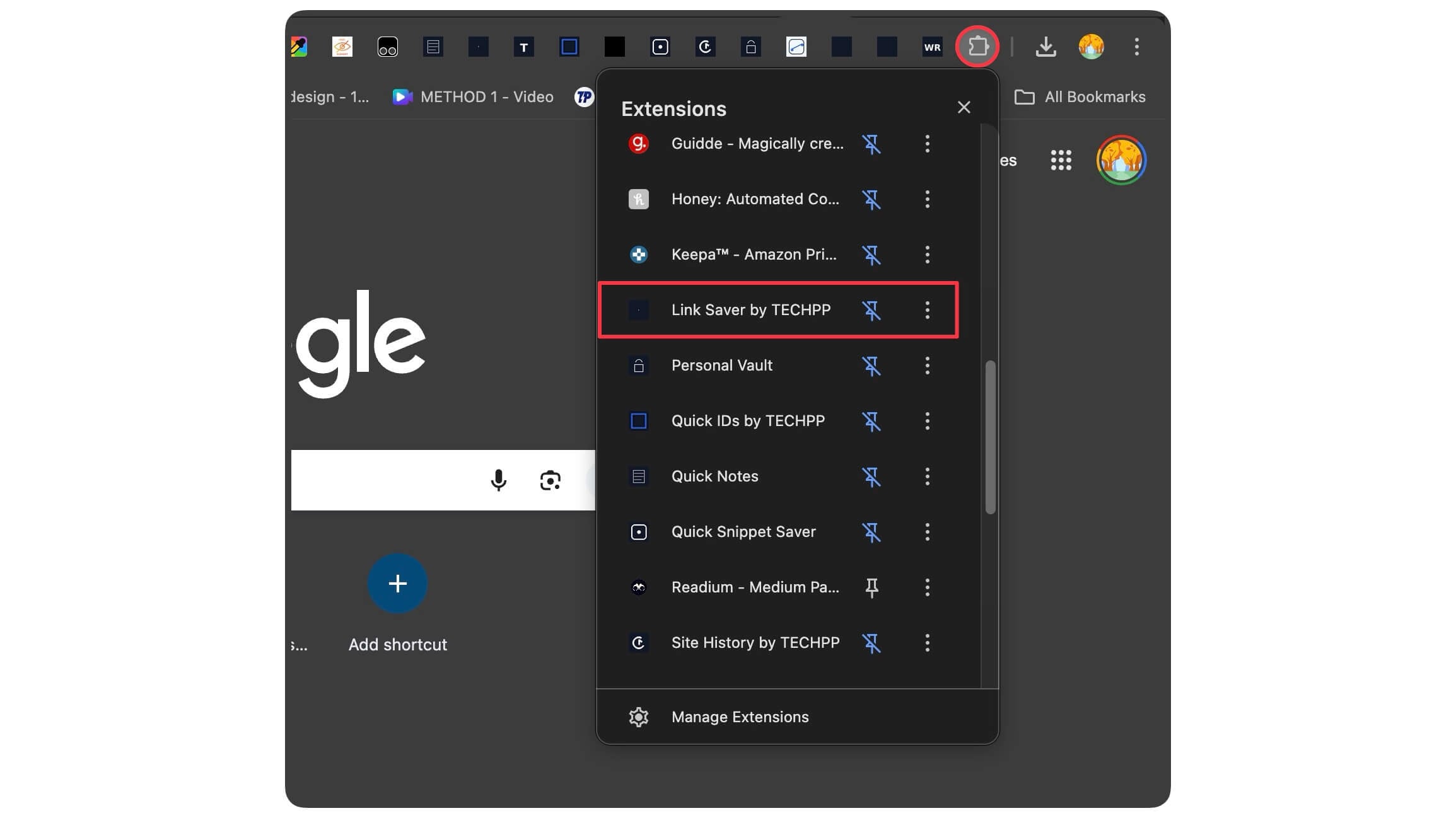Viewport: 1456px width, 818px height.
Task: Unpin the Personal Vault extension
Action: [871, 366]
